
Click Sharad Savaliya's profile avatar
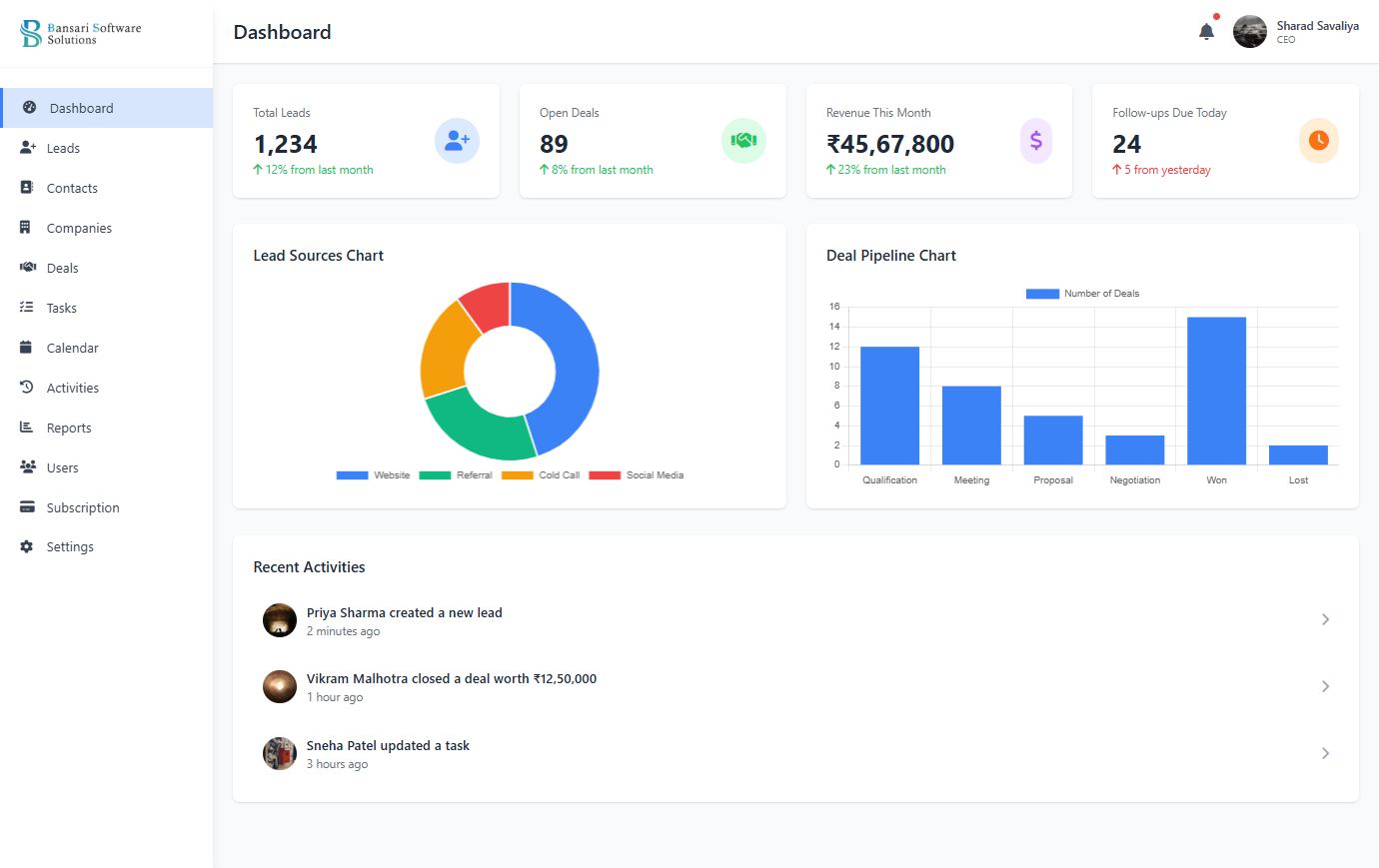pyautogui.click(x=1250, y=32)
